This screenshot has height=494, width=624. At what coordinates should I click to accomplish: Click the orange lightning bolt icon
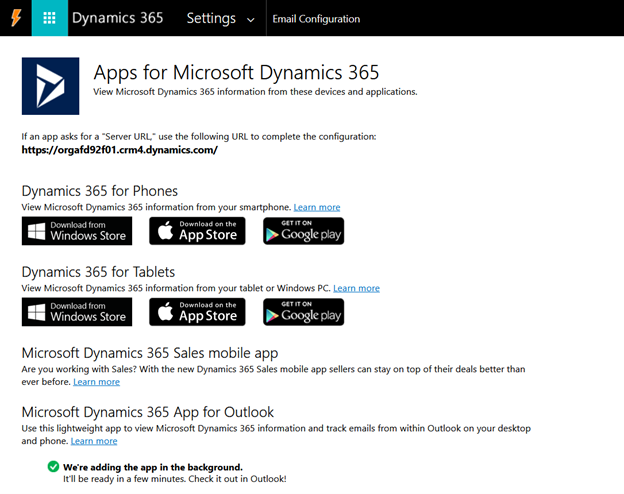click(x=16, y=18)
